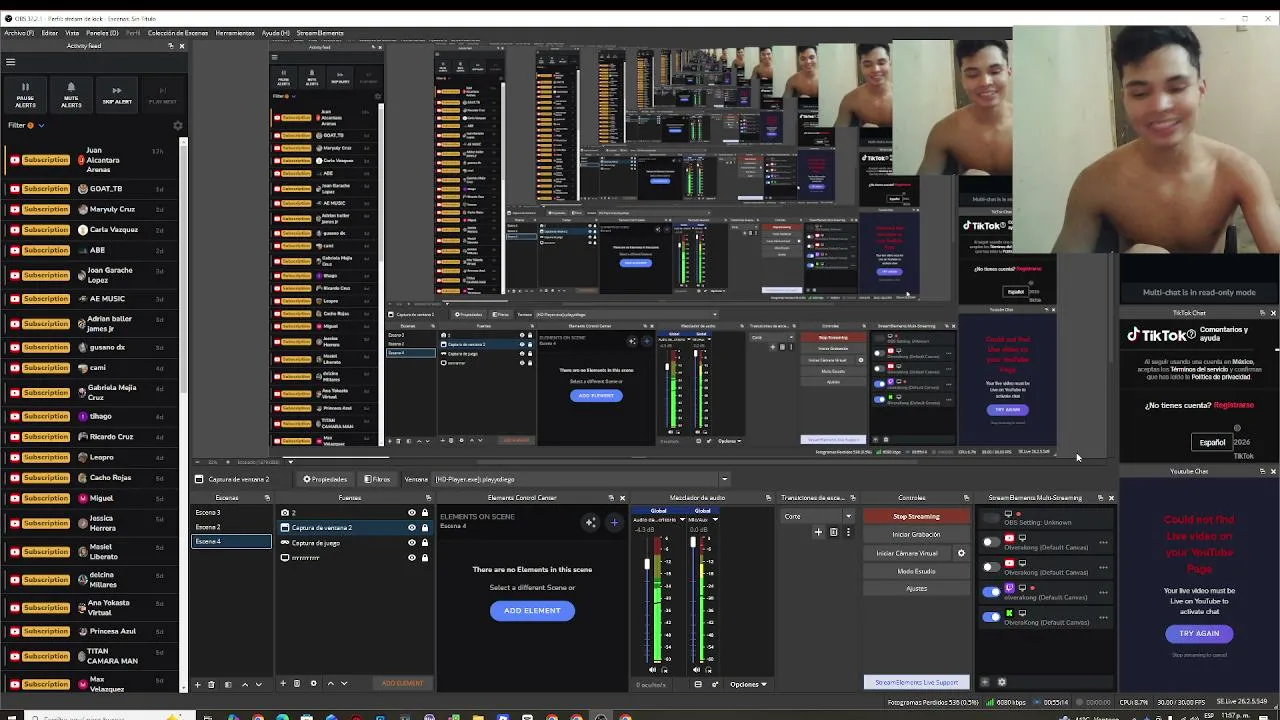
Task: Remove the selected source with the trash icon
Action: tap(297, 684)
